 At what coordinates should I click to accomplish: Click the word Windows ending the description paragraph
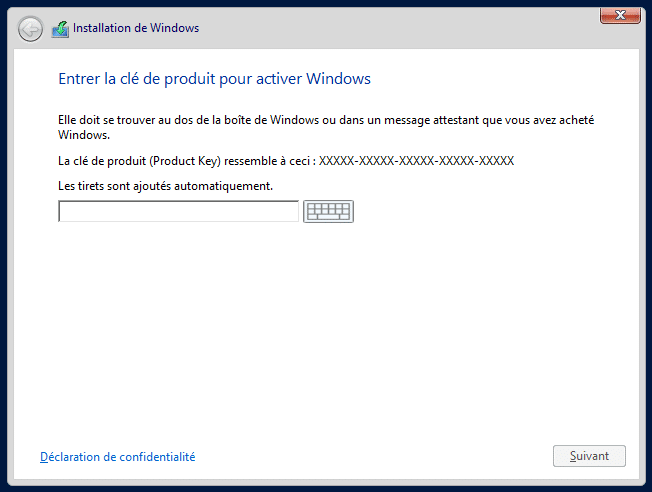tap(84, 135)
